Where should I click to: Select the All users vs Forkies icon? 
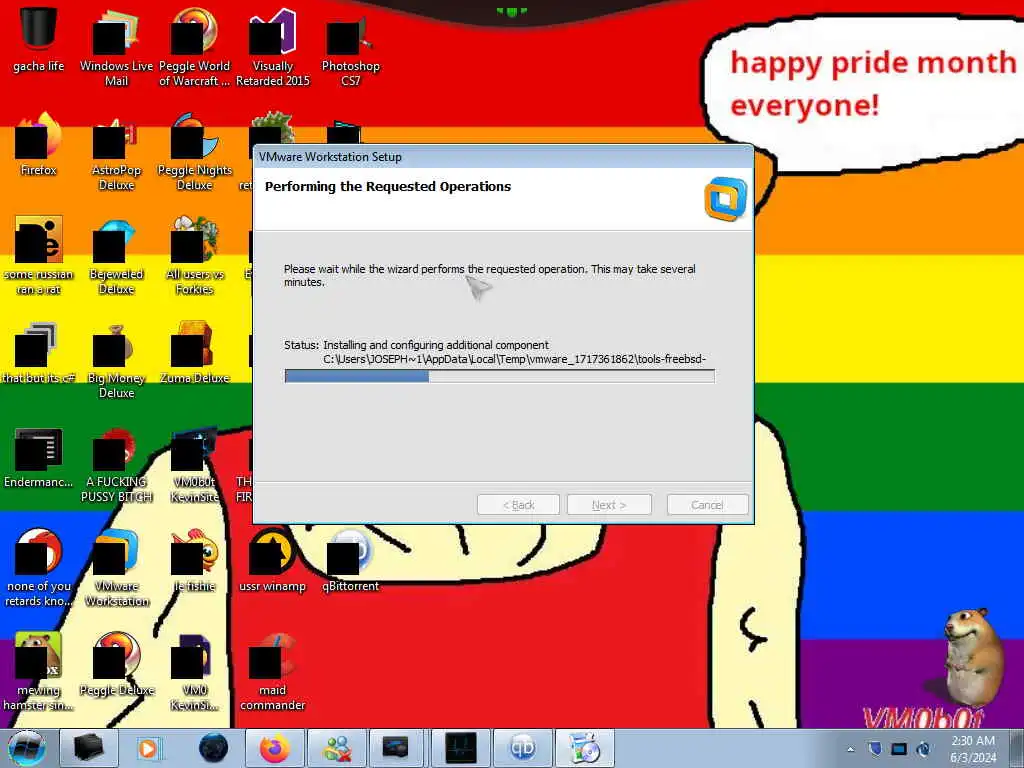tap(195, 255)
